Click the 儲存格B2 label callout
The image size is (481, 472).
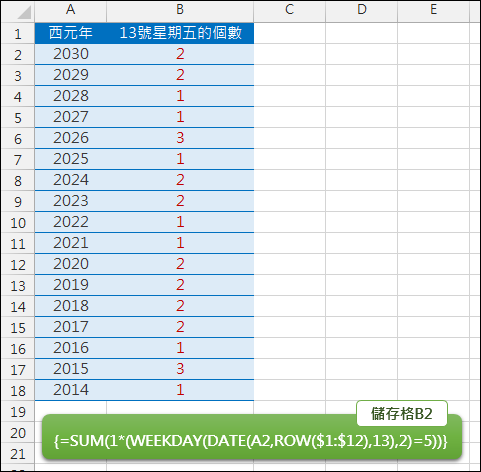click(402, 414)
